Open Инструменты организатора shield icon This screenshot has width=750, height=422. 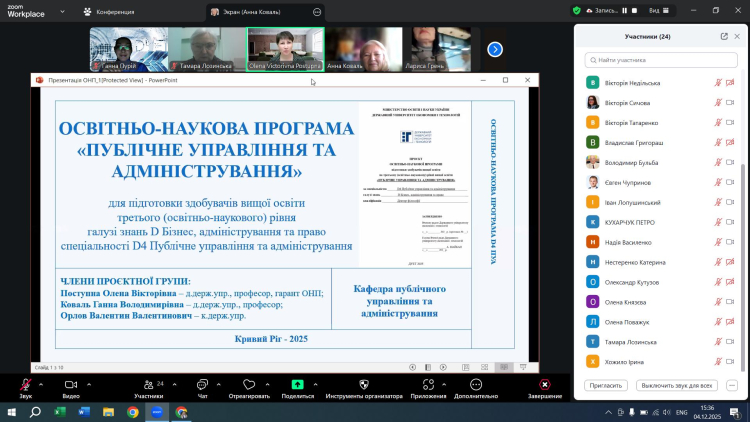tap(363, 384)
